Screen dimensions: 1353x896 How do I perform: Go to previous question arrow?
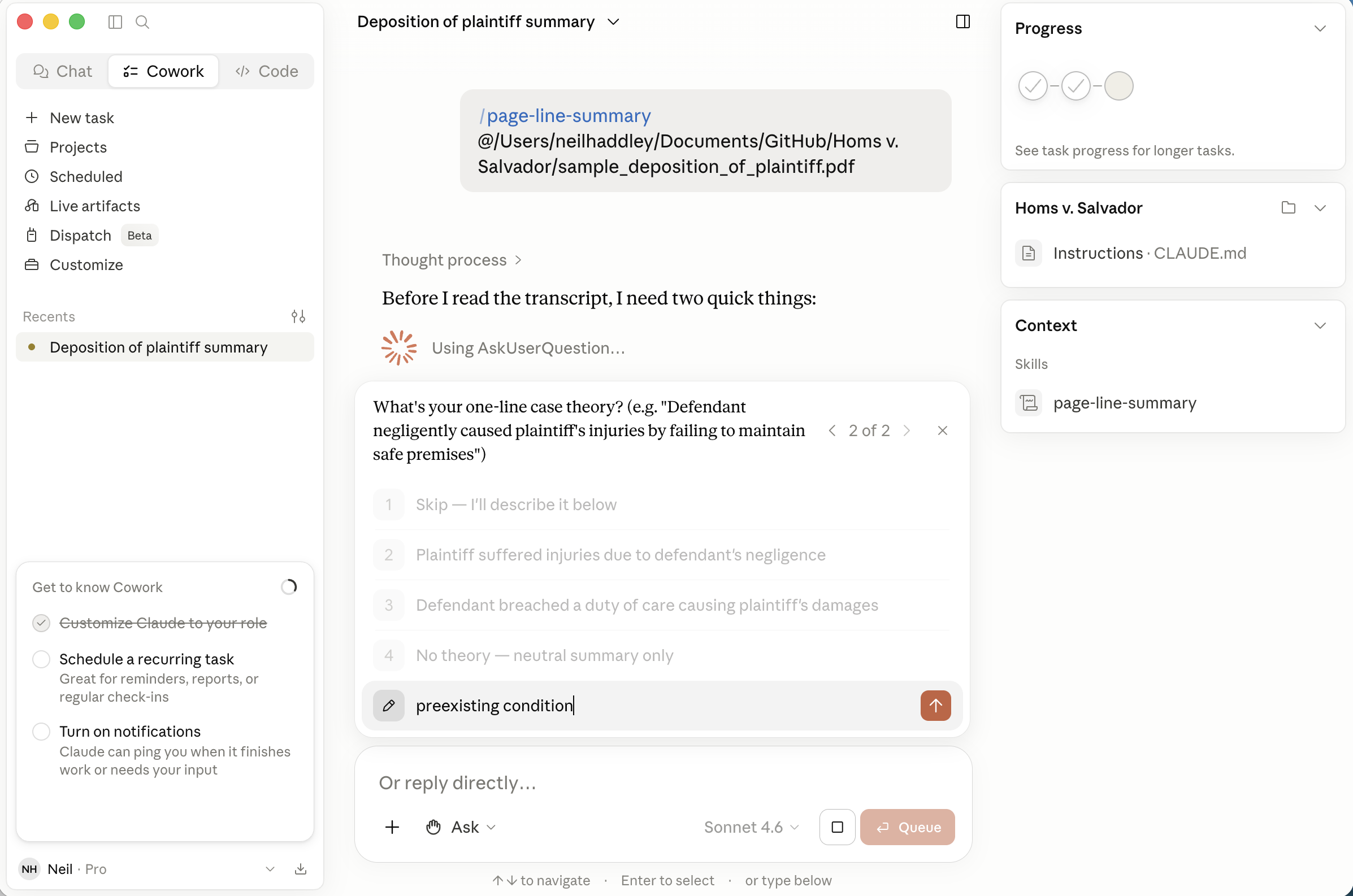pyautogui.click(x=832, y=430)
